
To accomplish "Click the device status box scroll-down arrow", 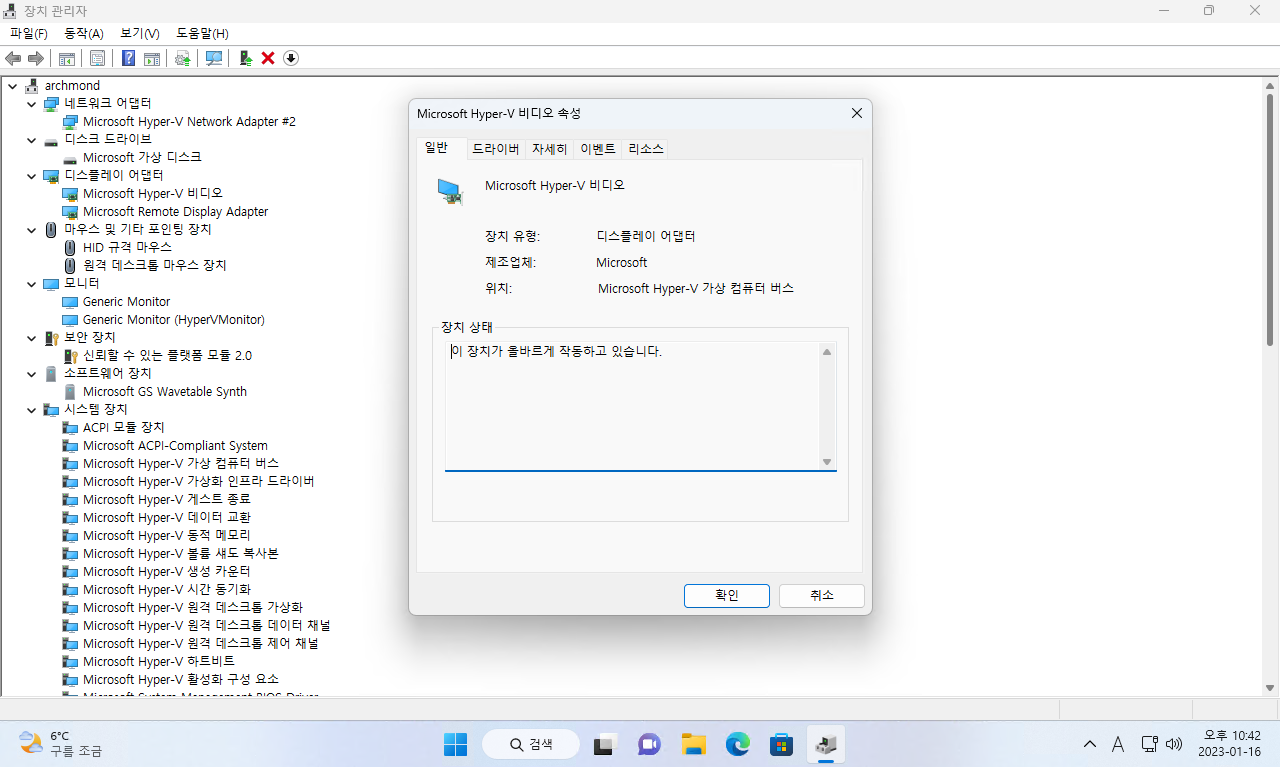I will coord(827,461).
